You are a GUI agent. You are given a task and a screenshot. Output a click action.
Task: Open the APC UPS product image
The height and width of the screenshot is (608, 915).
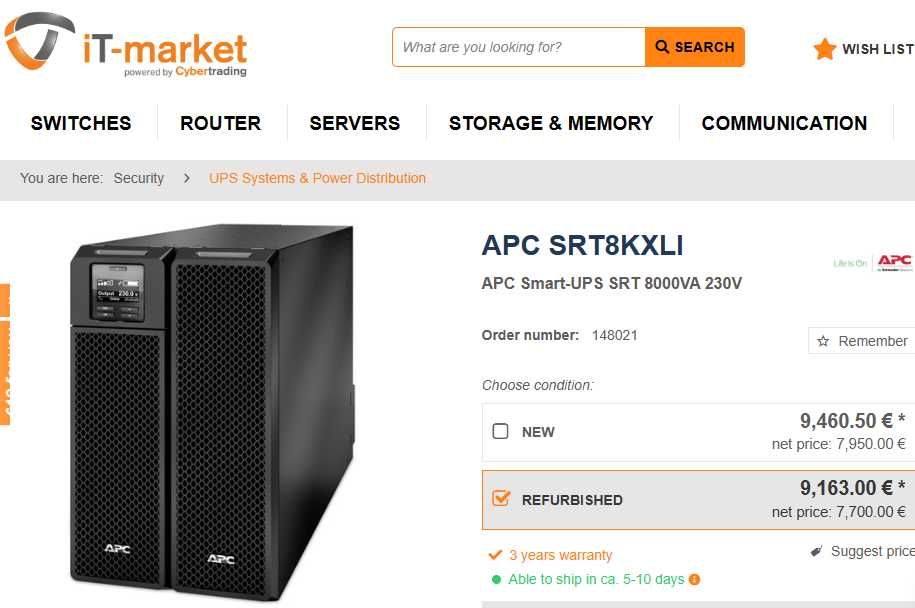212,410
